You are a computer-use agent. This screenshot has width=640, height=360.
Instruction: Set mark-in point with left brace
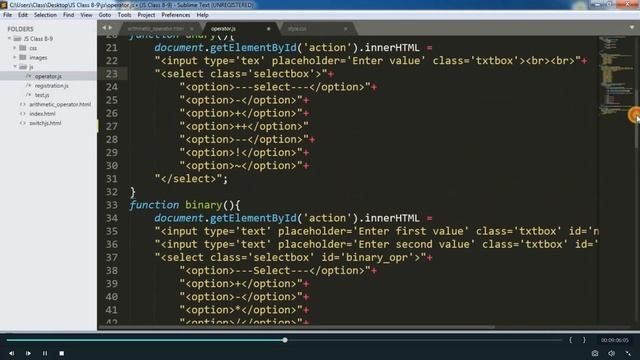click(571, 340)
